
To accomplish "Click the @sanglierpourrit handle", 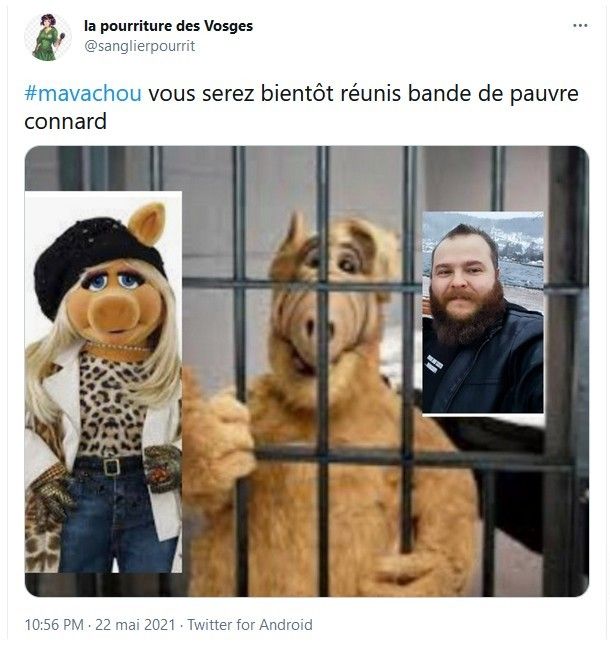I will (140, 46).
